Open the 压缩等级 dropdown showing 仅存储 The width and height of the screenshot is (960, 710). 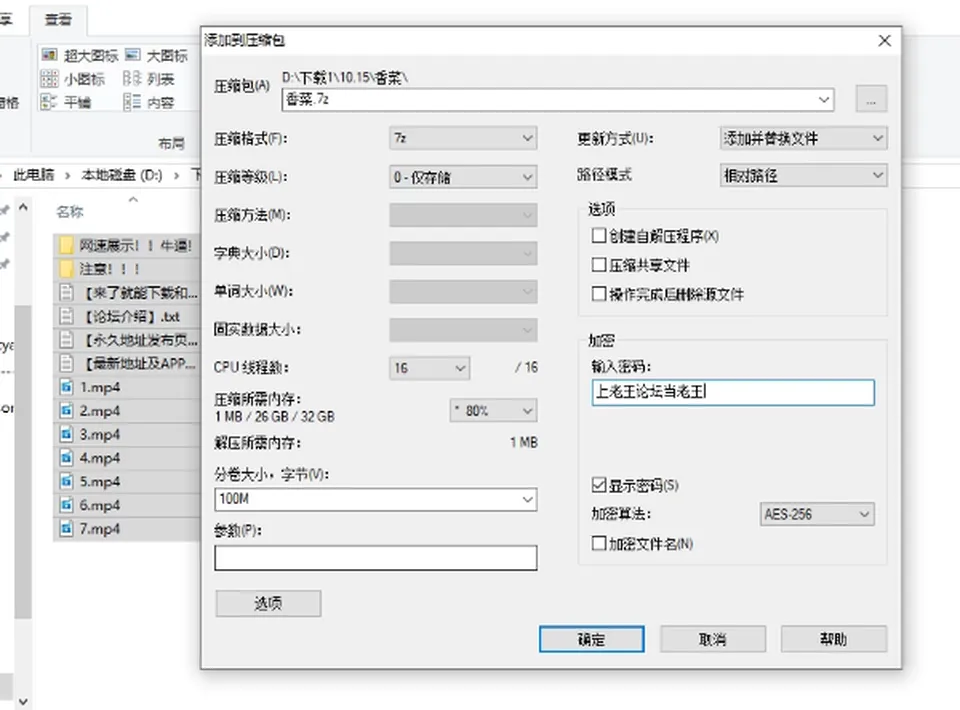[x=463, y=177]
